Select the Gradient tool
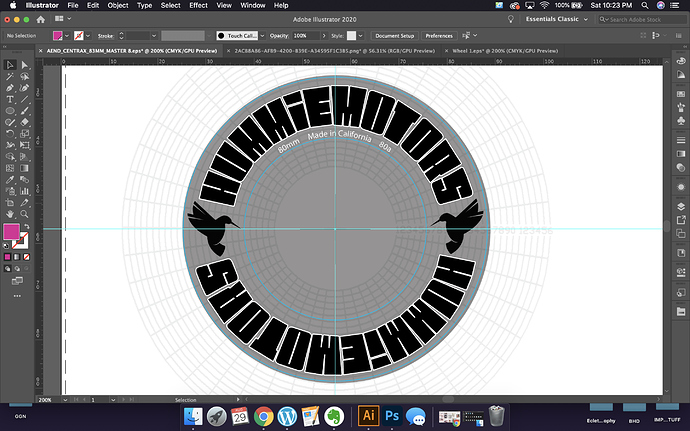 [25, 168]
